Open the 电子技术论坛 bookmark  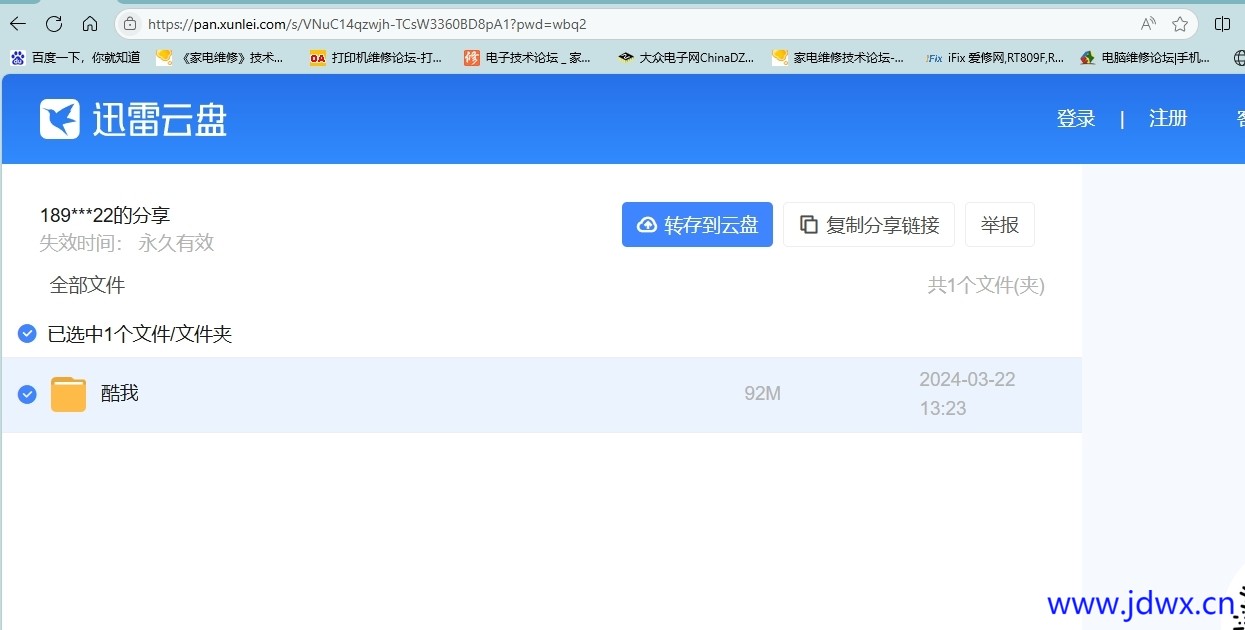click(x=528, y=58)
